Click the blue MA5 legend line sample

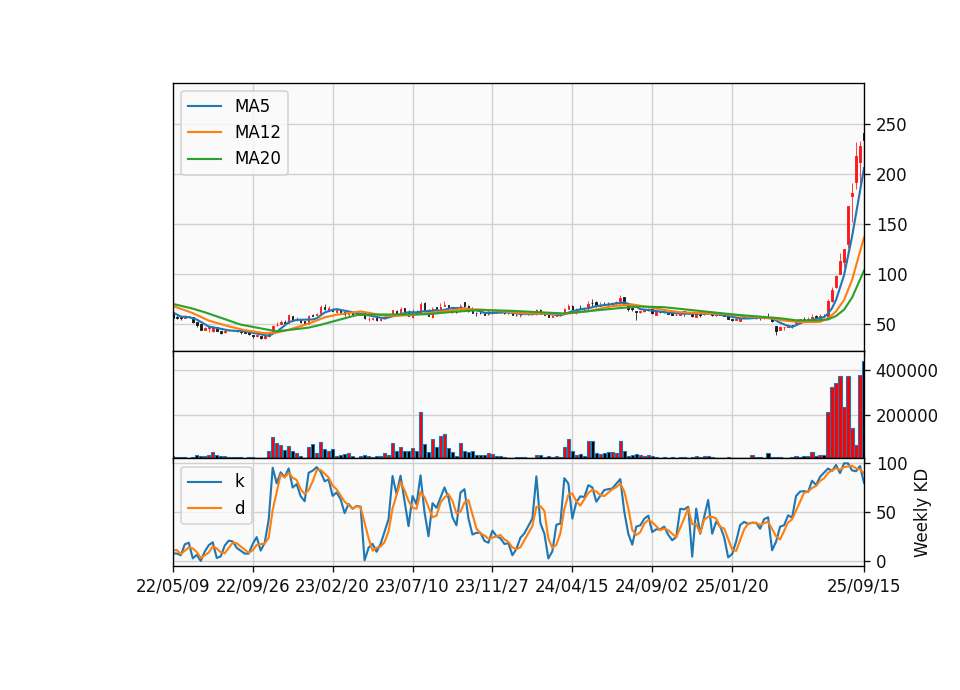click(x=204, y=106)
